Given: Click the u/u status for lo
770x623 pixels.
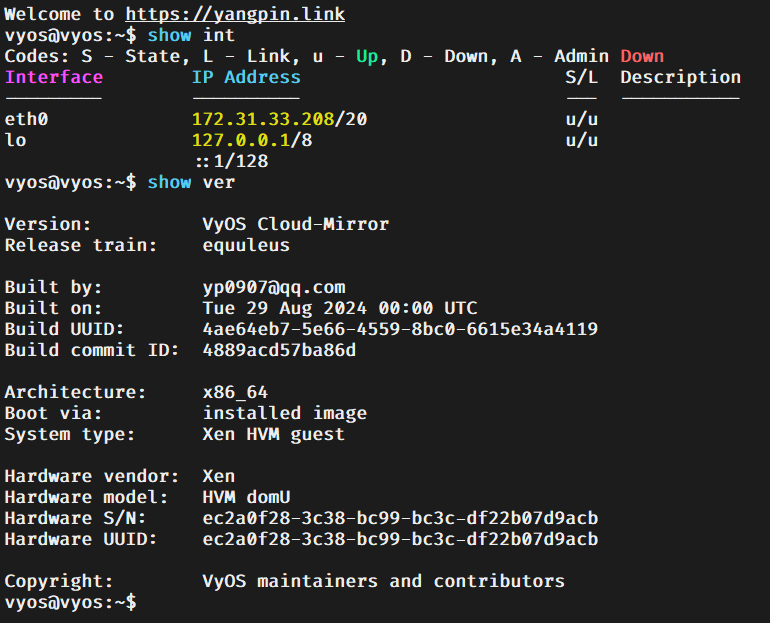Looking at the screenshot, I should pos(582,140).
